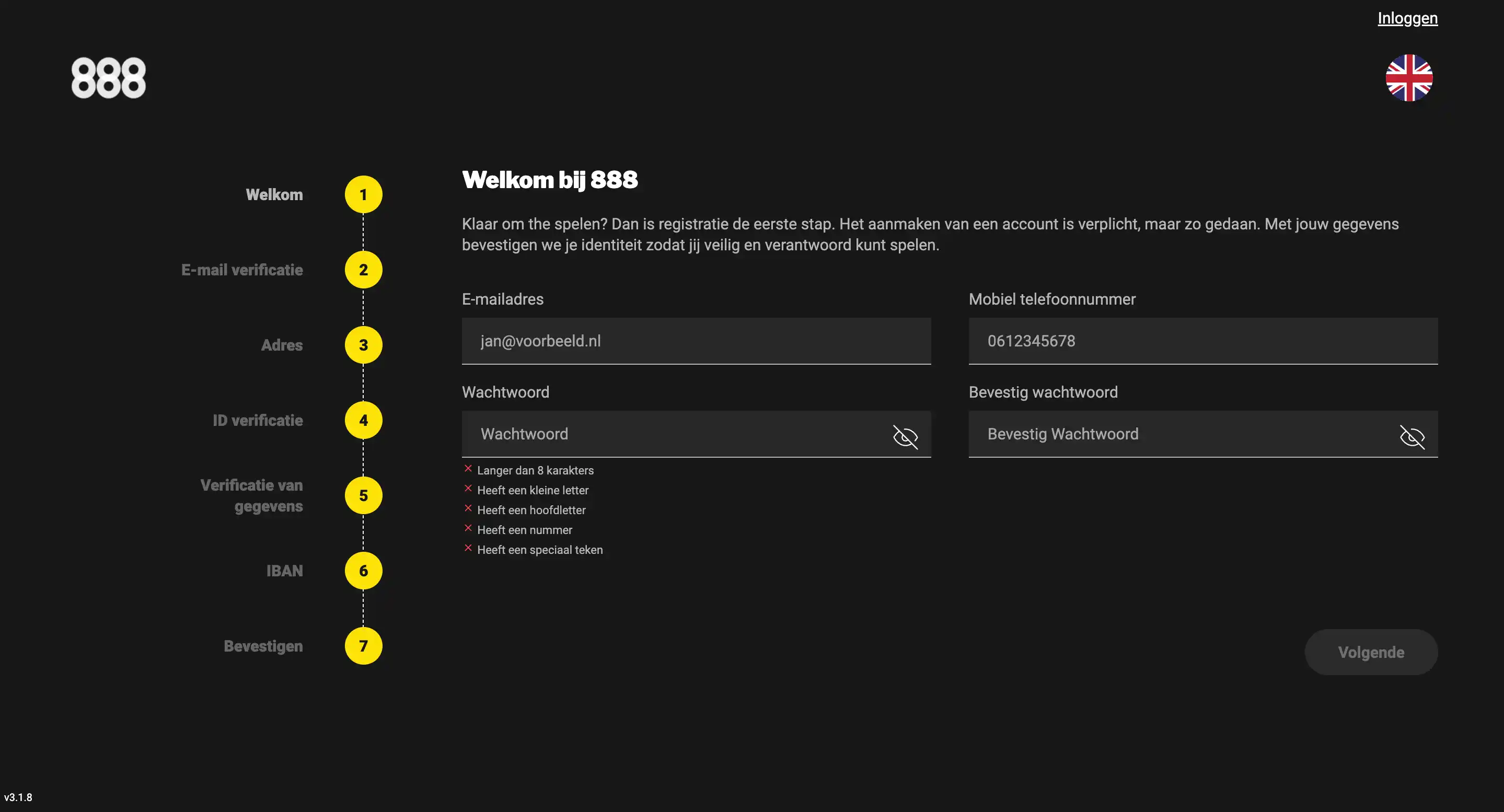Click the text Heeft een hoofdletter
This screenshot has width=1504, height=812.
[531, 510]
